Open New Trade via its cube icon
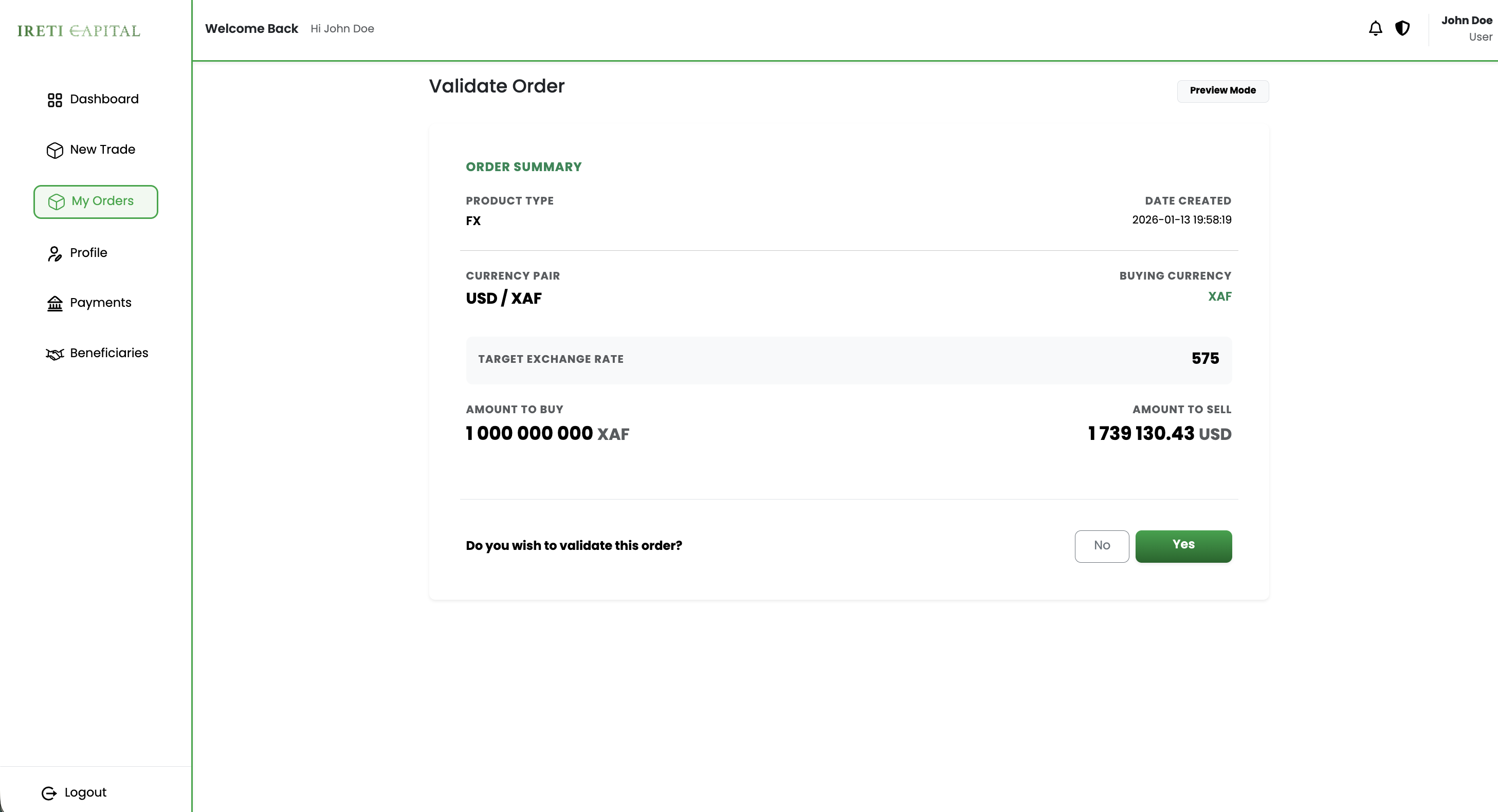 (x=54, y=150)
